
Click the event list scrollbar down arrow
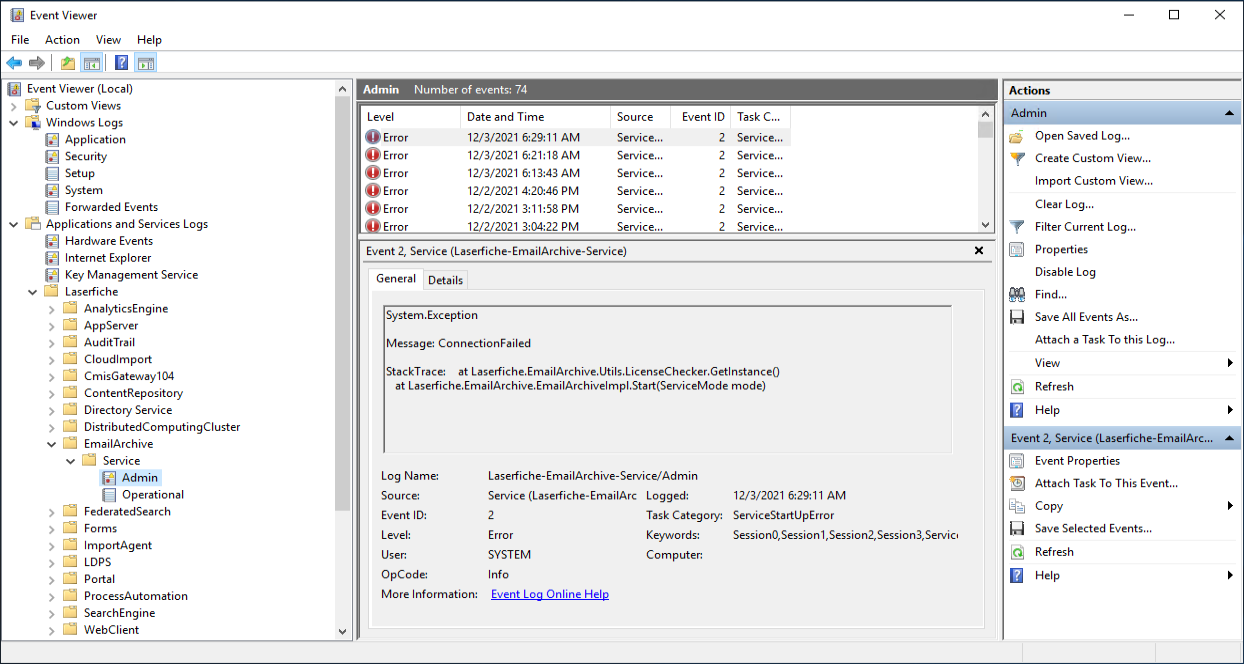click(x=986, y=226)
